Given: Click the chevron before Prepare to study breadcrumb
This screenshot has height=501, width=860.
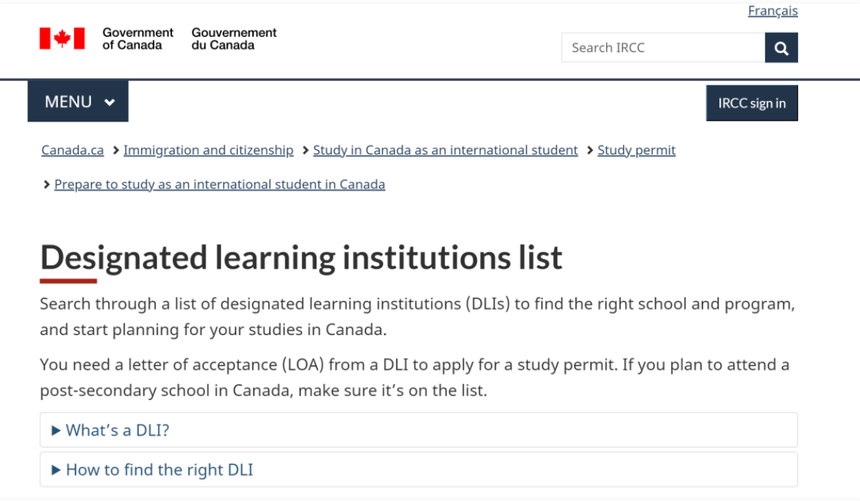Looking at the screenshot, I should click(x=46, y=185).
